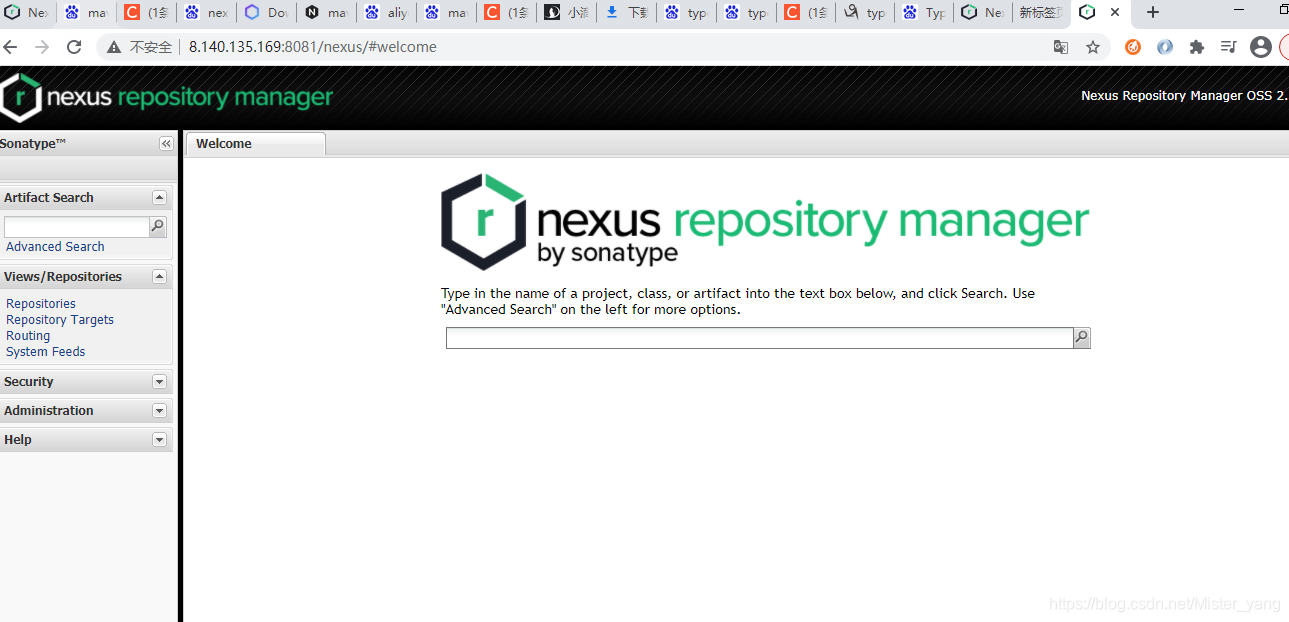Viewport: 1289px width, 622px height.
Task: Switch to the 'aliy' browser tab
Action: point(386,12)
